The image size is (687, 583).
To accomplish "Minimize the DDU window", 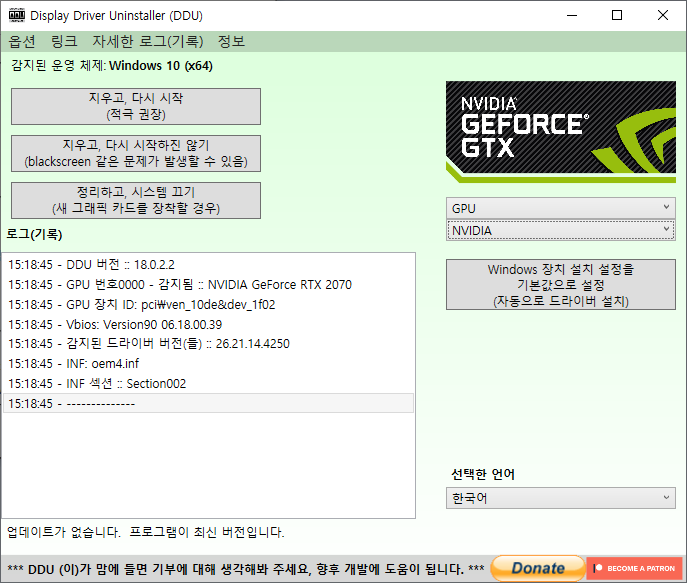I will tap(572, 15).
